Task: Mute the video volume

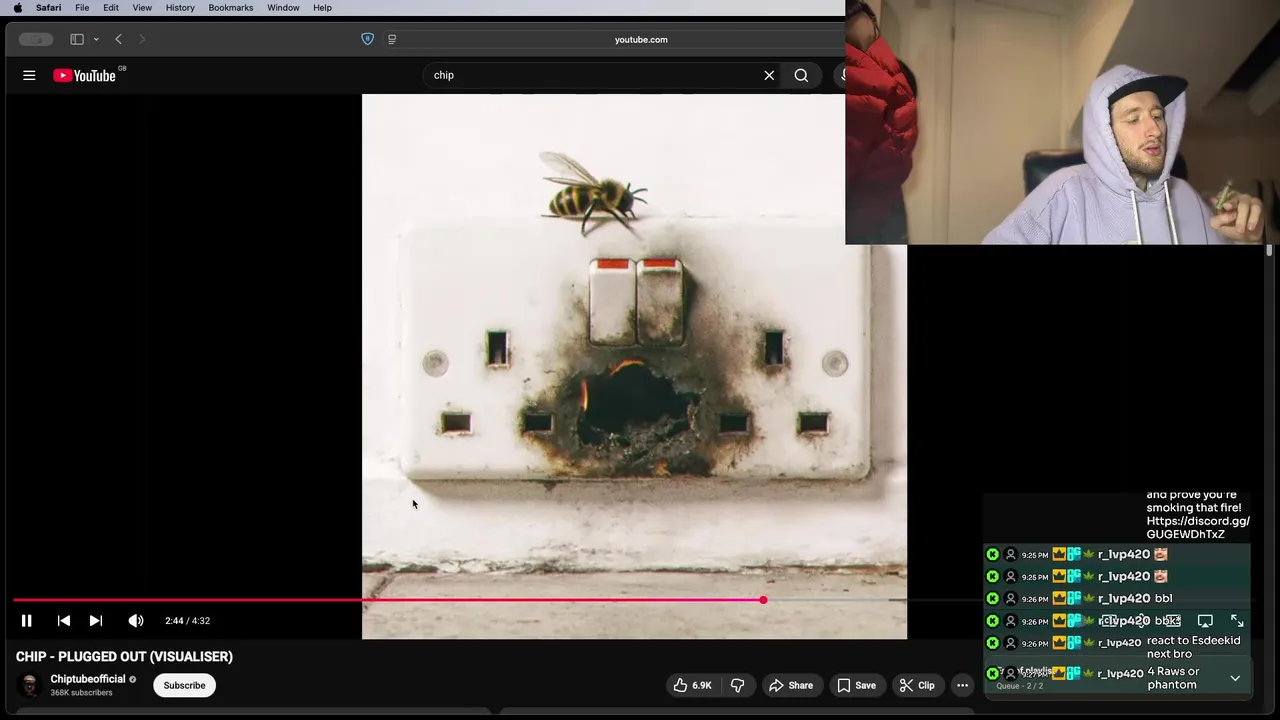Action: 136,621
